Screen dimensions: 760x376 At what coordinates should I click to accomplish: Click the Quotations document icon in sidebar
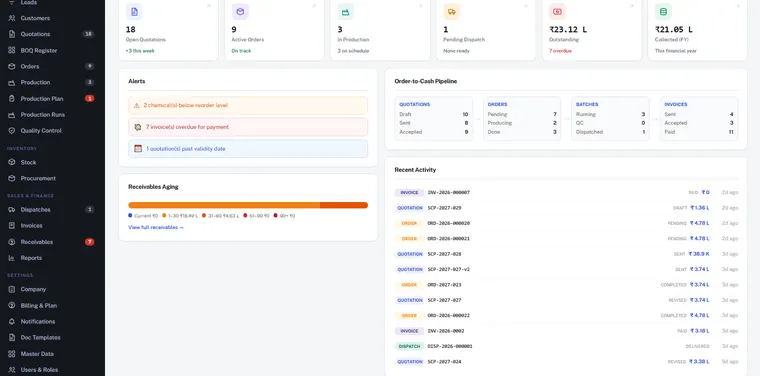(x=12, y=34)
